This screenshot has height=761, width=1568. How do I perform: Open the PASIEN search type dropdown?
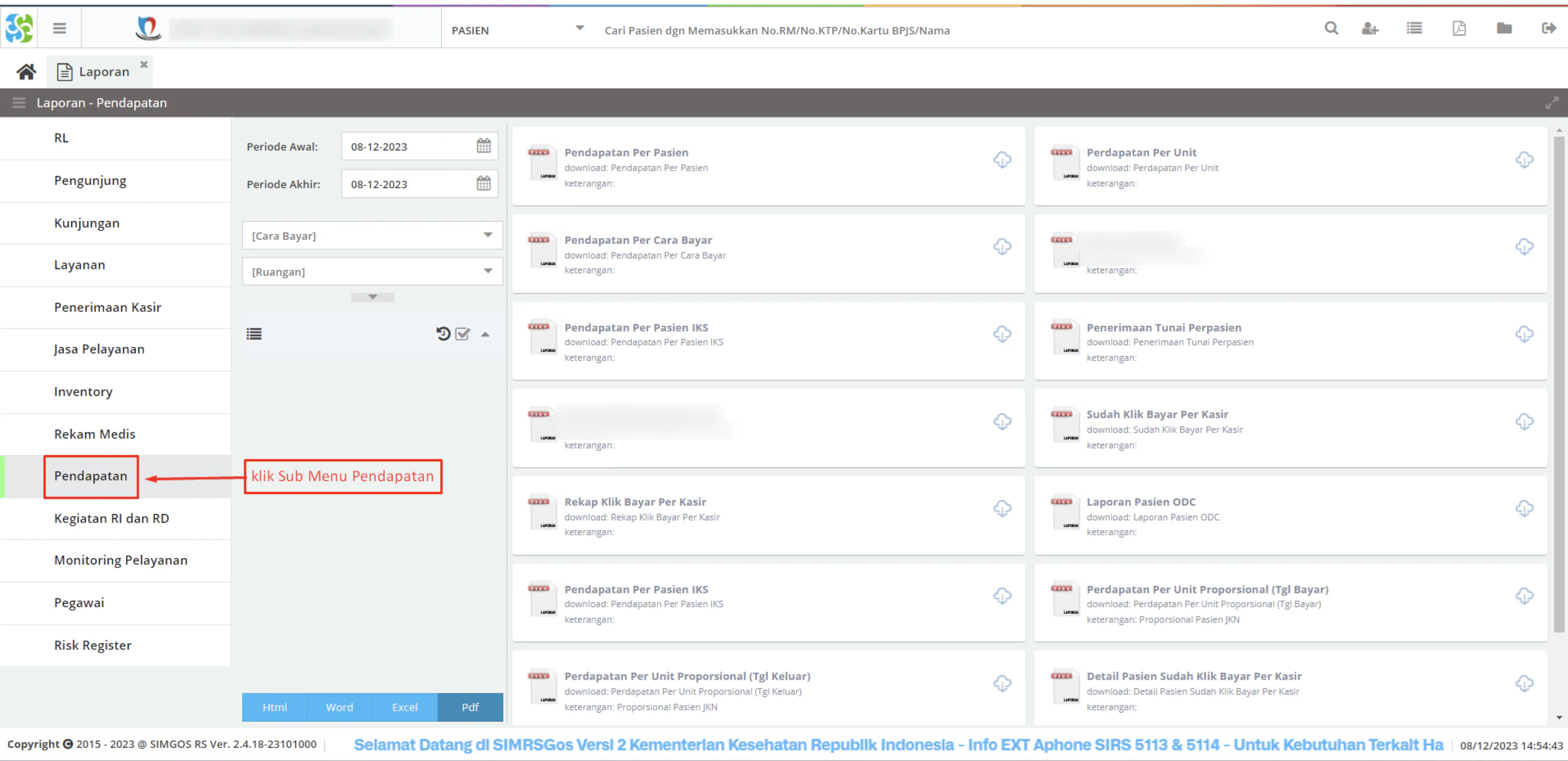(517, 30)
